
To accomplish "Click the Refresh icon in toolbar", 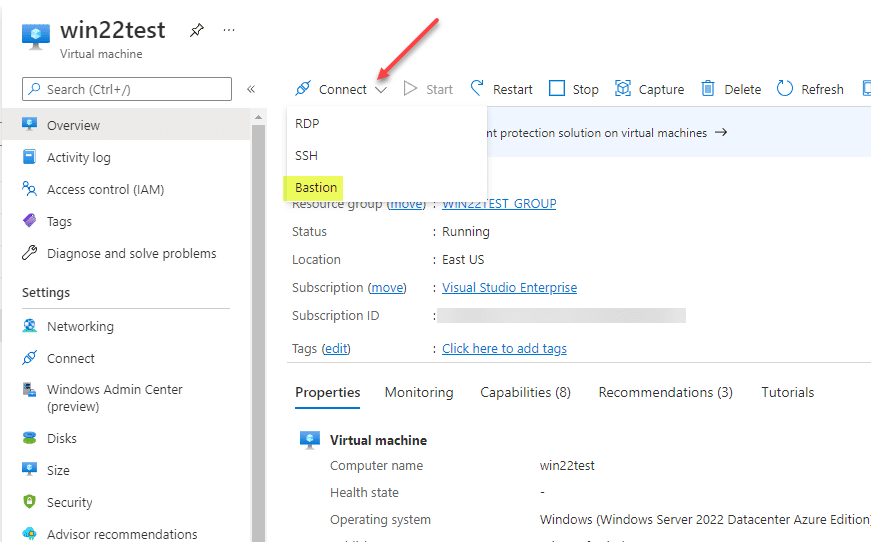I will pyautogui.click(x=785, y=89).
